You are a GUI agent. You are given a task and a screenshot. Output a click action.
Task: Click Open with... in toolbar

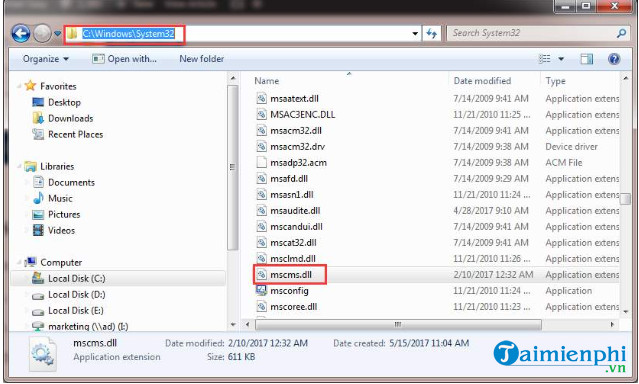(x=124, y=59)
